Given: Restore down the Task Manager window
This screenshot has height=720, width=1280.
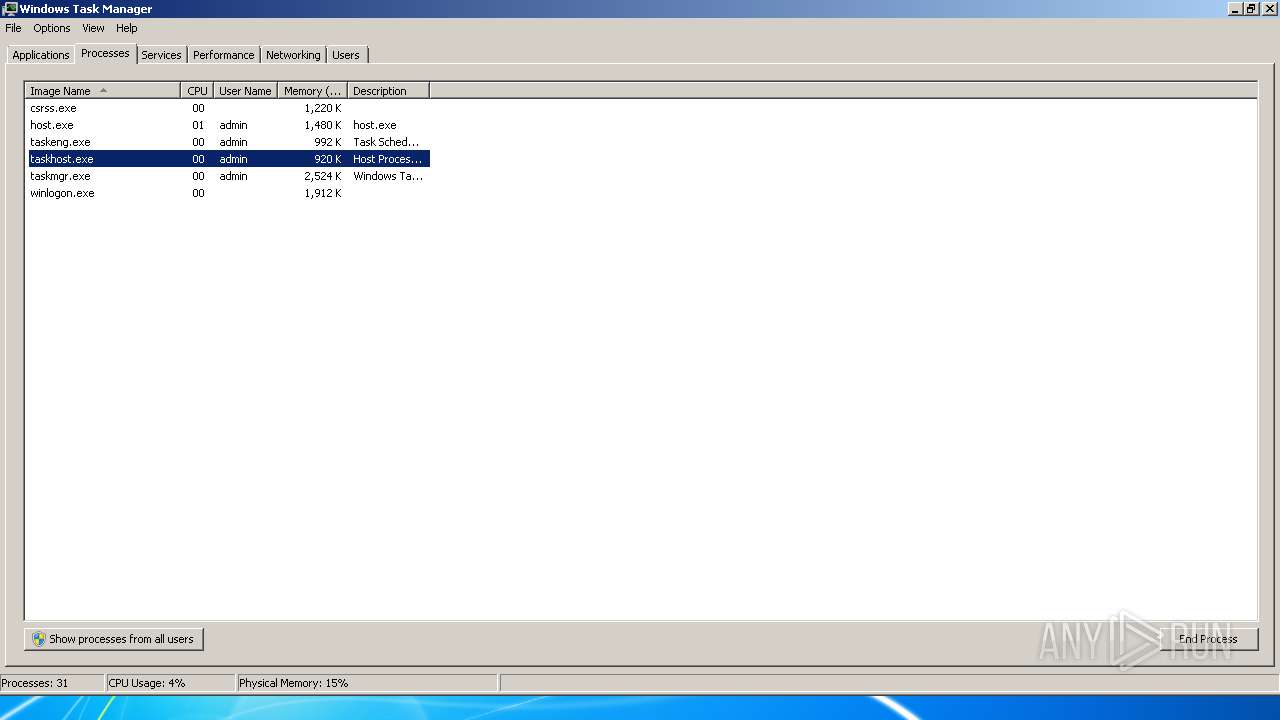Looking at the screenshot, I should [x=1251, y=9].
